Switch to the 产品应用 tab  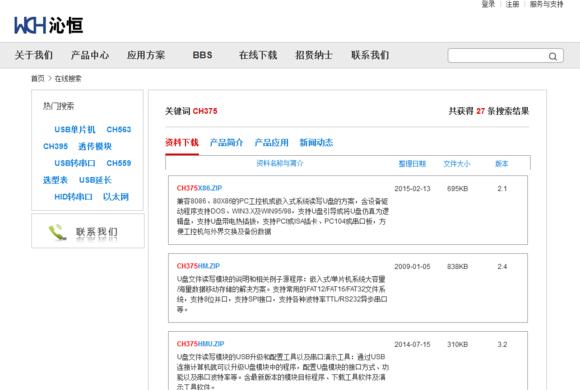[272, 142]
